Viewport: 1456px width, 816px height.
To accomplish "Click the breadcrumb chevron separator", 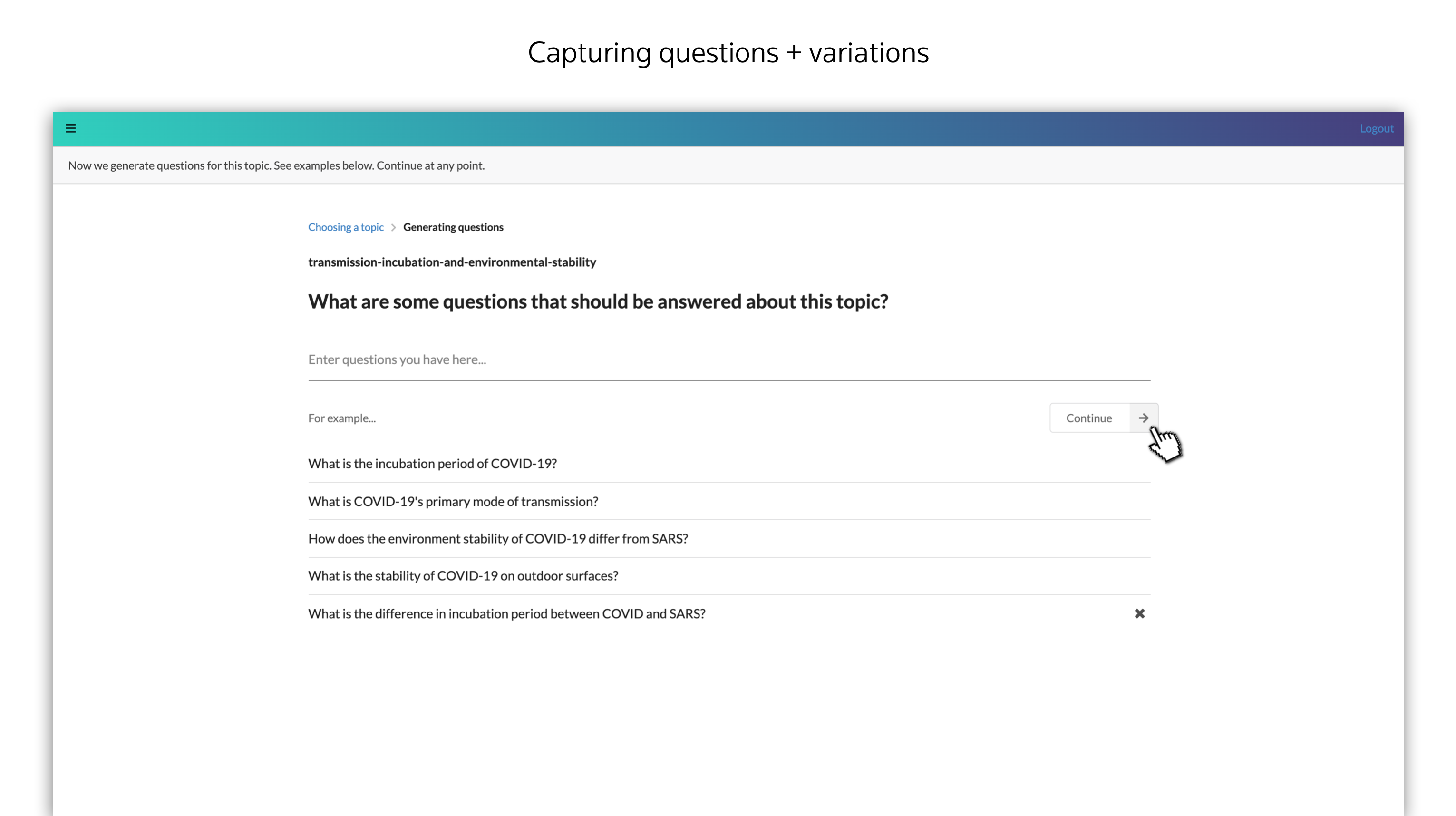I will click(393, 227).
